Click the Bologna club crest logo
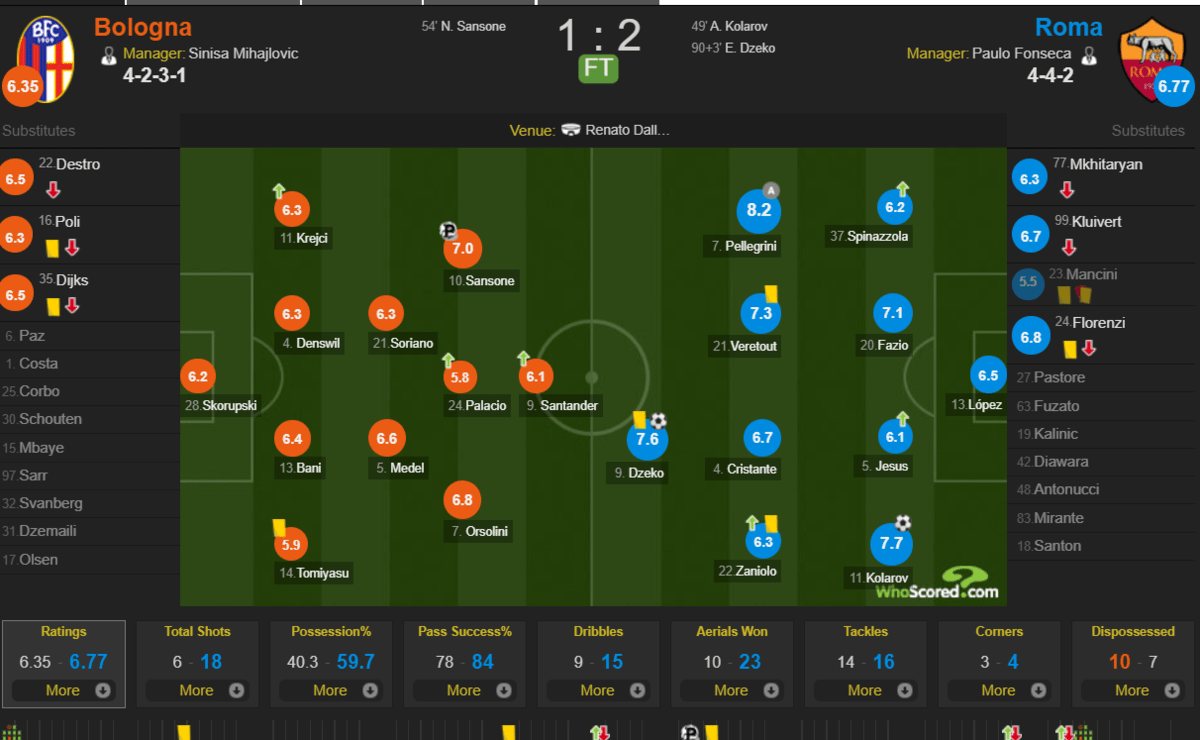Screen dimensions: 1200x740 point(45,48)
